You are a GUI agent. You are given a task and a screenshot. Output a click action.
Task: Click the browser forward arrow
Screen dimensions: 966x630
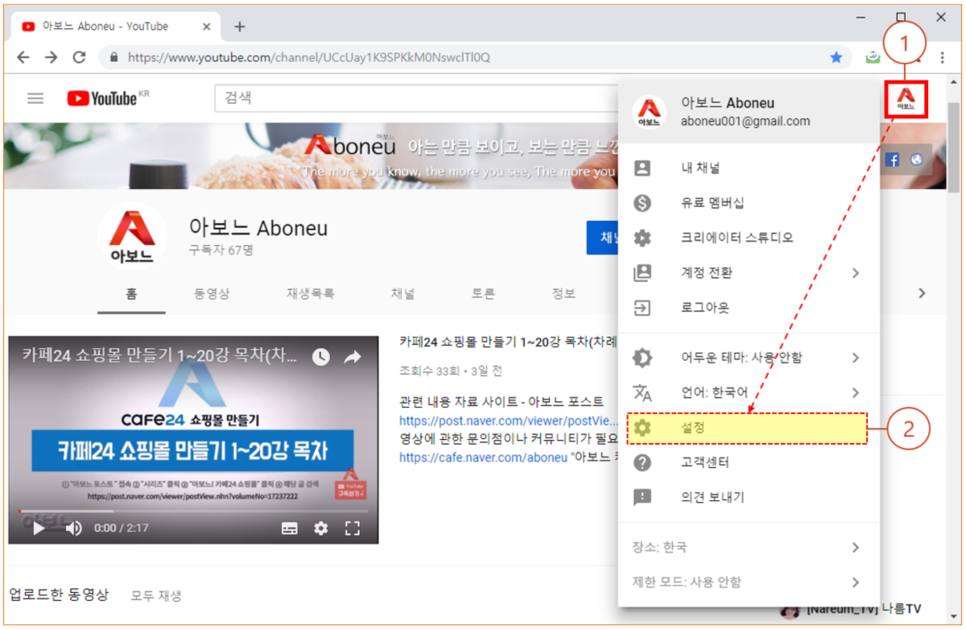[x=51, y=57]
